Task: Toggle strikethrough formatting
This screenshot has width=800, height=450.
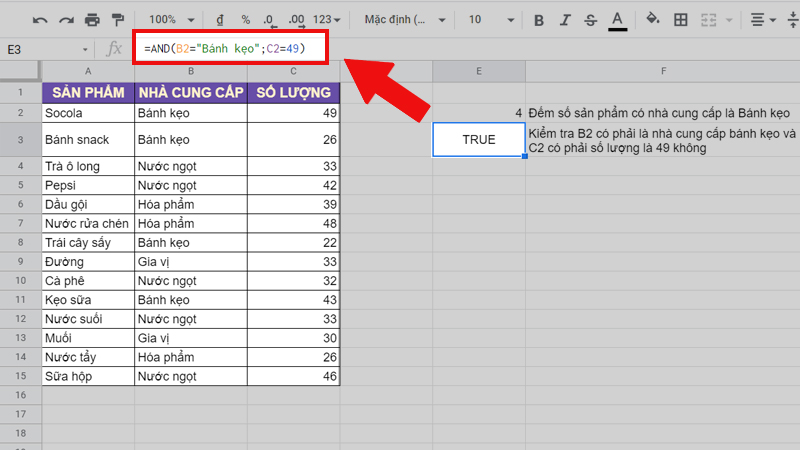Action: point(591,20)
